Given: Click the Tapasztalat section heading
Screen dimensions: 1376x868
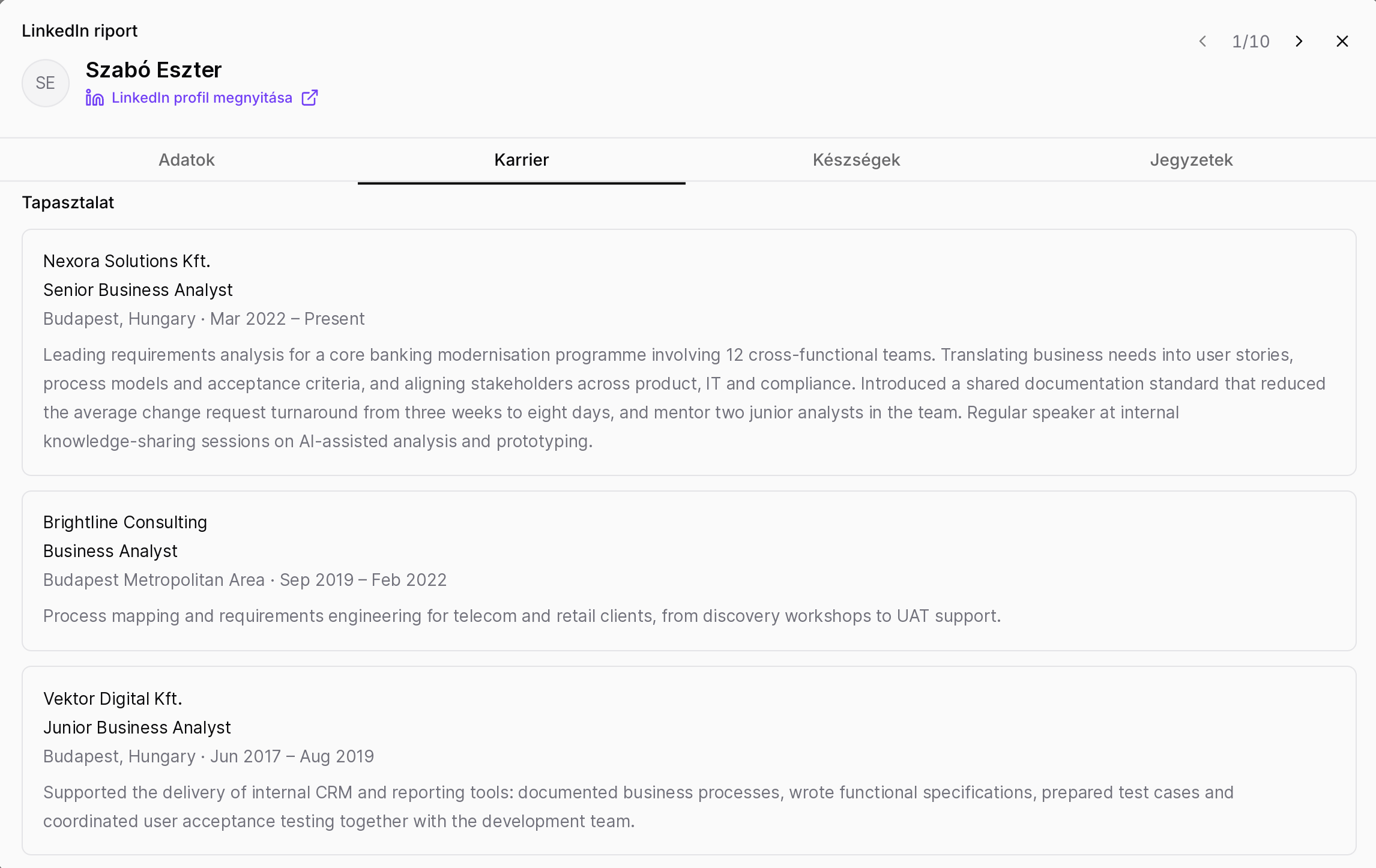Looking at the screenshot, I should (x=68, y=203).
